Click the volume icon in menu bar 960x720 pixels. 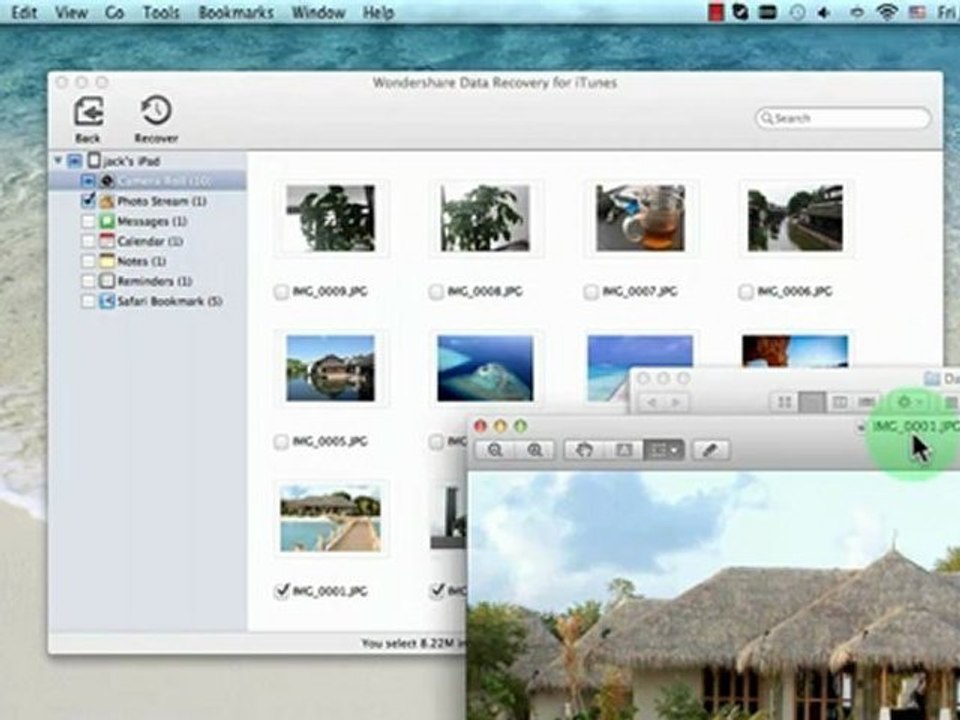[x=824, y=12]
